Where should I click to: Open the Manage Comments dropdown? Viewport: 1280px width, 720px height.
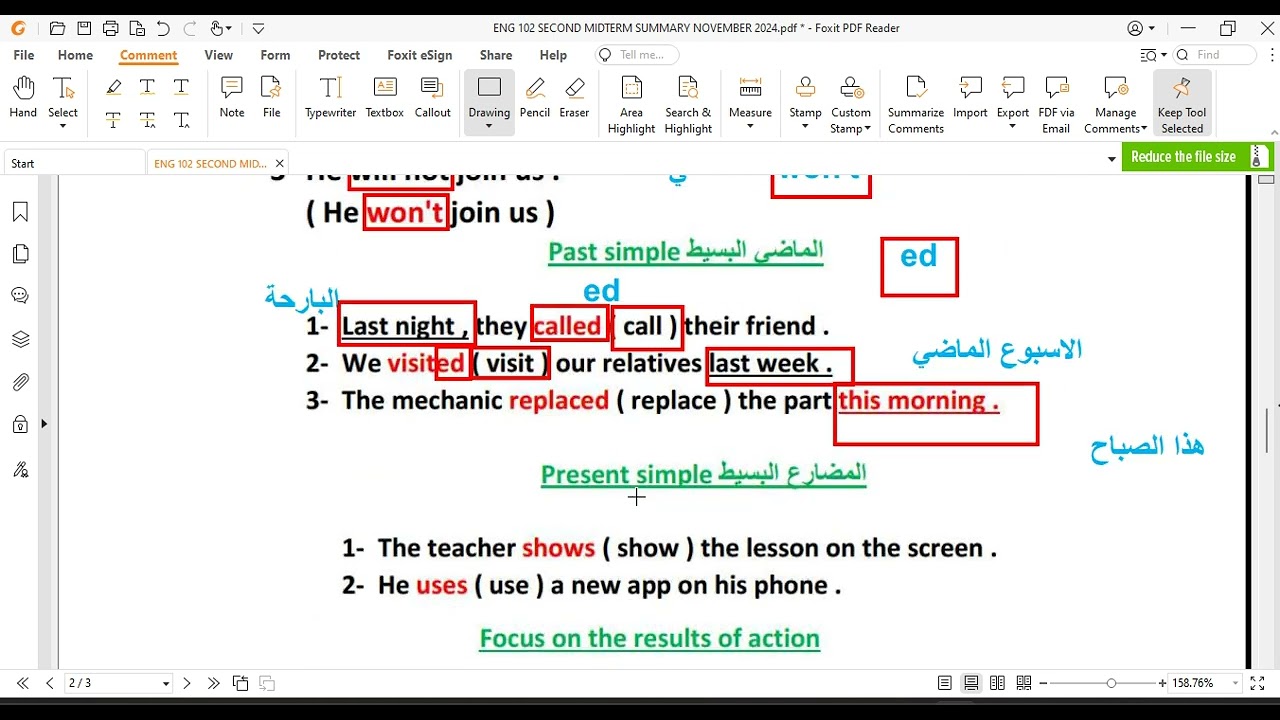click(1143, 128)
